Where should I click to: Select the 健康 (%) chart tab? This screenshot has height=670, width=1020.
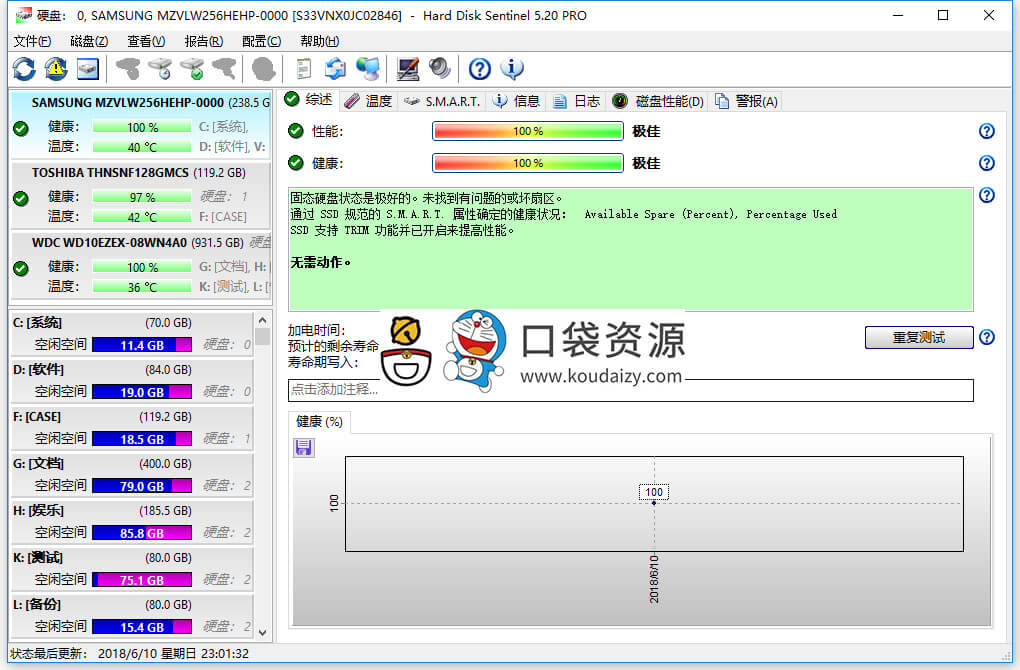point(319,422)
